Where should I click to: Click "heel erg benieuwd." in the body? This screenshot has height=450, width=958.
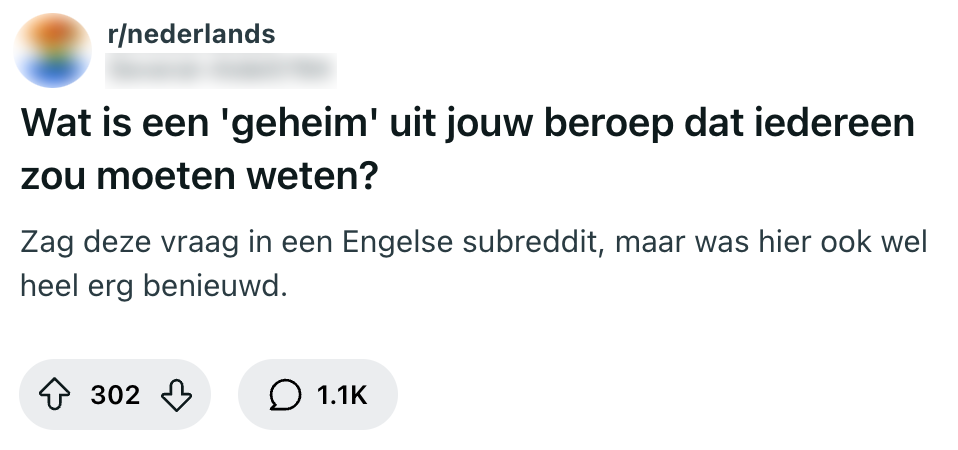(153, 288)
